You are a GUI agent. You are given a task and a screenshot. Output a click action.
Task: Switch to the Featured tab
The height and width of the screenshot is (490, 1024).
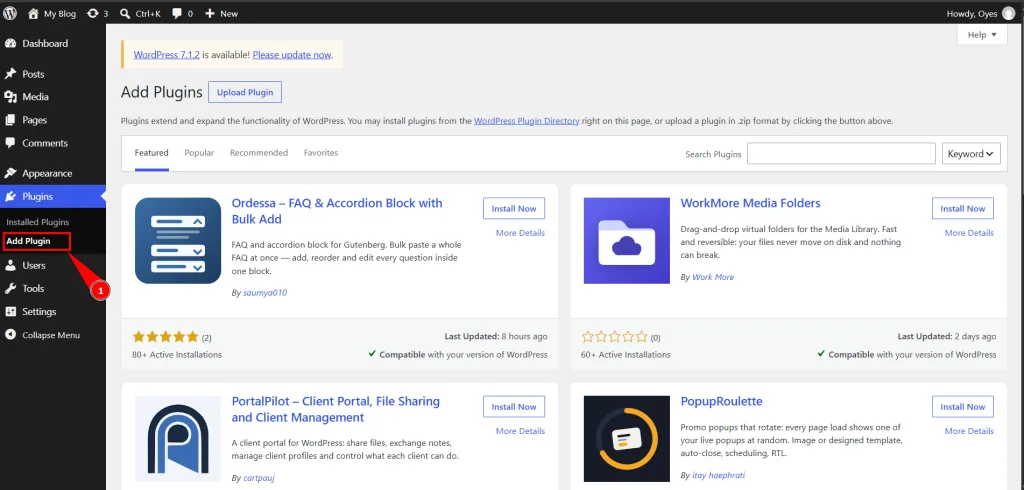pos(152,153)
